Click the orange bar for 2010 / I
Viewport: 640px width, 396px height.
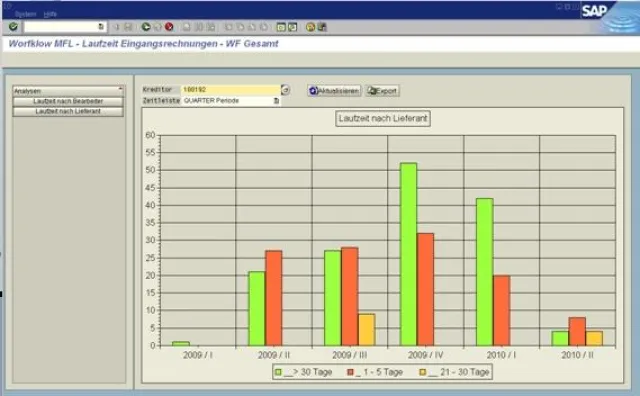501,311
